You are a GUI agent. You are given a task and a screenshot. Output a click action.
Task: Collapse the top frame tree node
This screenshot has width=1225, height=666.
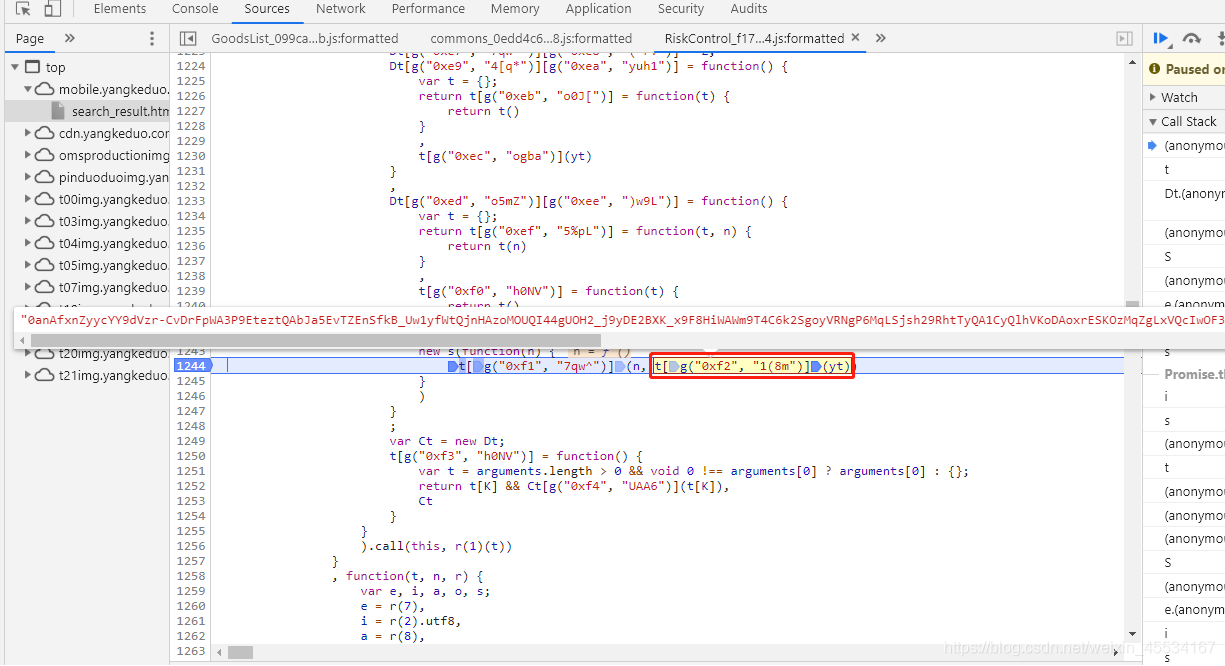click(16, 67)
